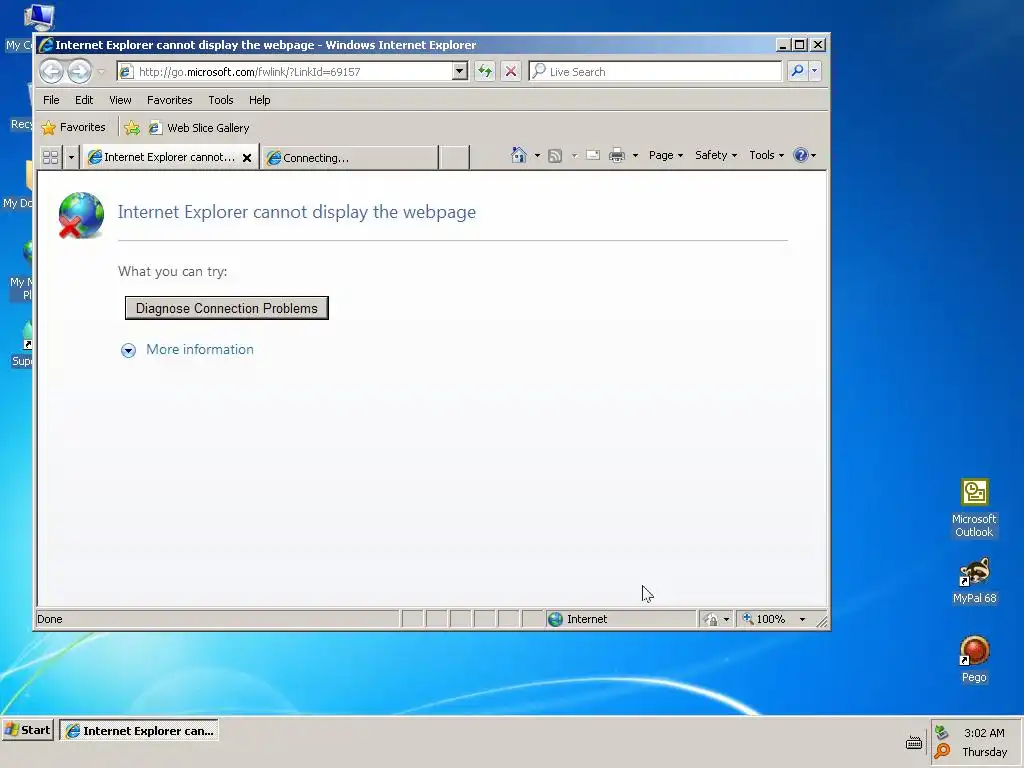Screen dimensions: 1024x768
Task: Open the Tools dropdown in command bar
Action: point(766,155)
